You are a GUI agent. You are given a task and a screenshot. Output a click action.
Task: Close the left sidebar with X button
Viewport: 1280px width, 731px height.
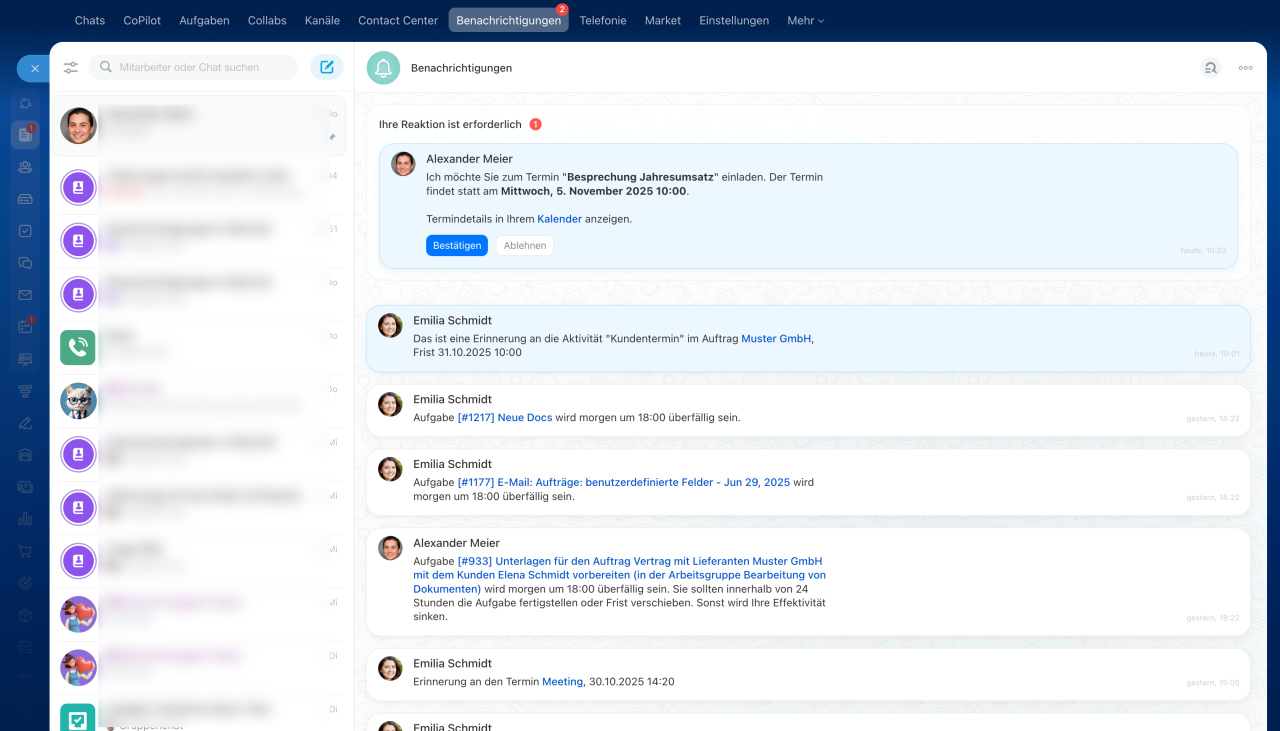[x=34, y=69]
